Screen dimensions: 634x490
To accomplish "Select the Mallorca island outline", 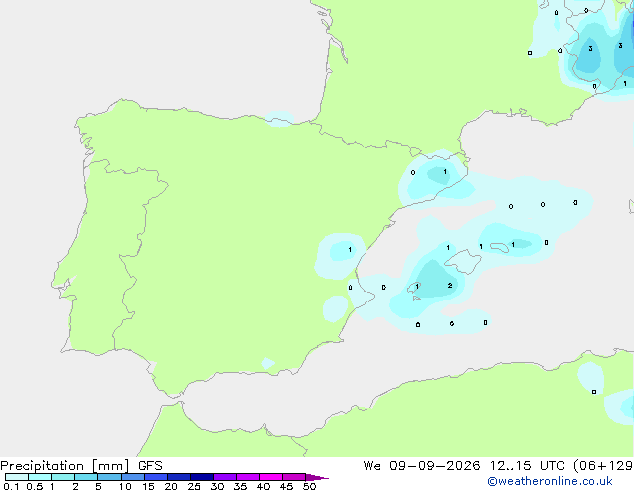I will tap(463, 262).
